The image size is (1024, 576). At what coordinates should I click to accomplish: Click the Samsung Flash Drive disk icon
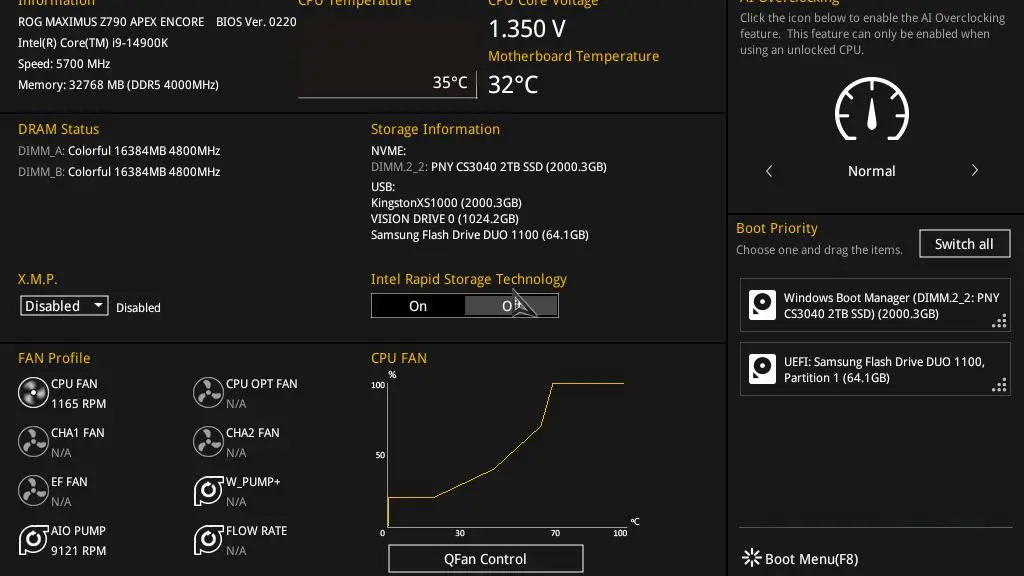pos(762,369)
